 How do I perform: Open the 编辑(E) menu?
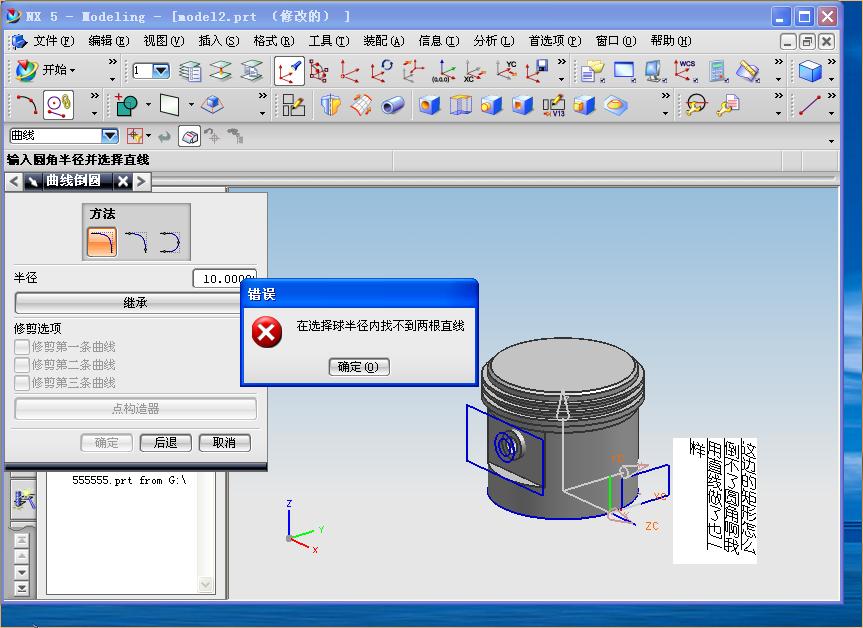coord(109,41)
